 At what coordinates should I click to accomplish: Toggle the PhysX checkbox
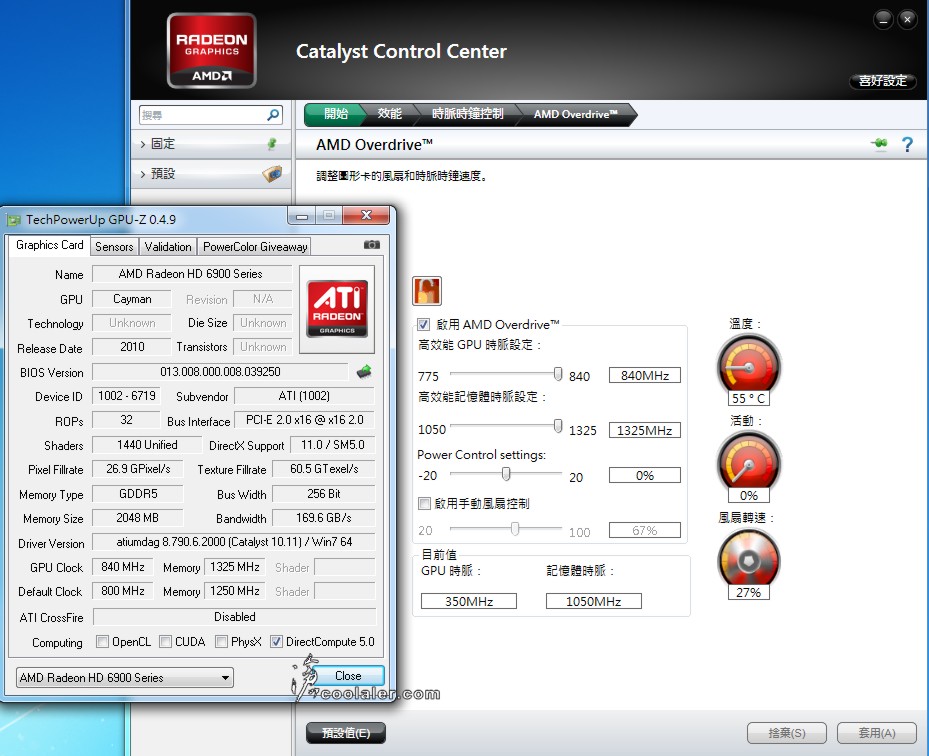click(x=221, y=642)
